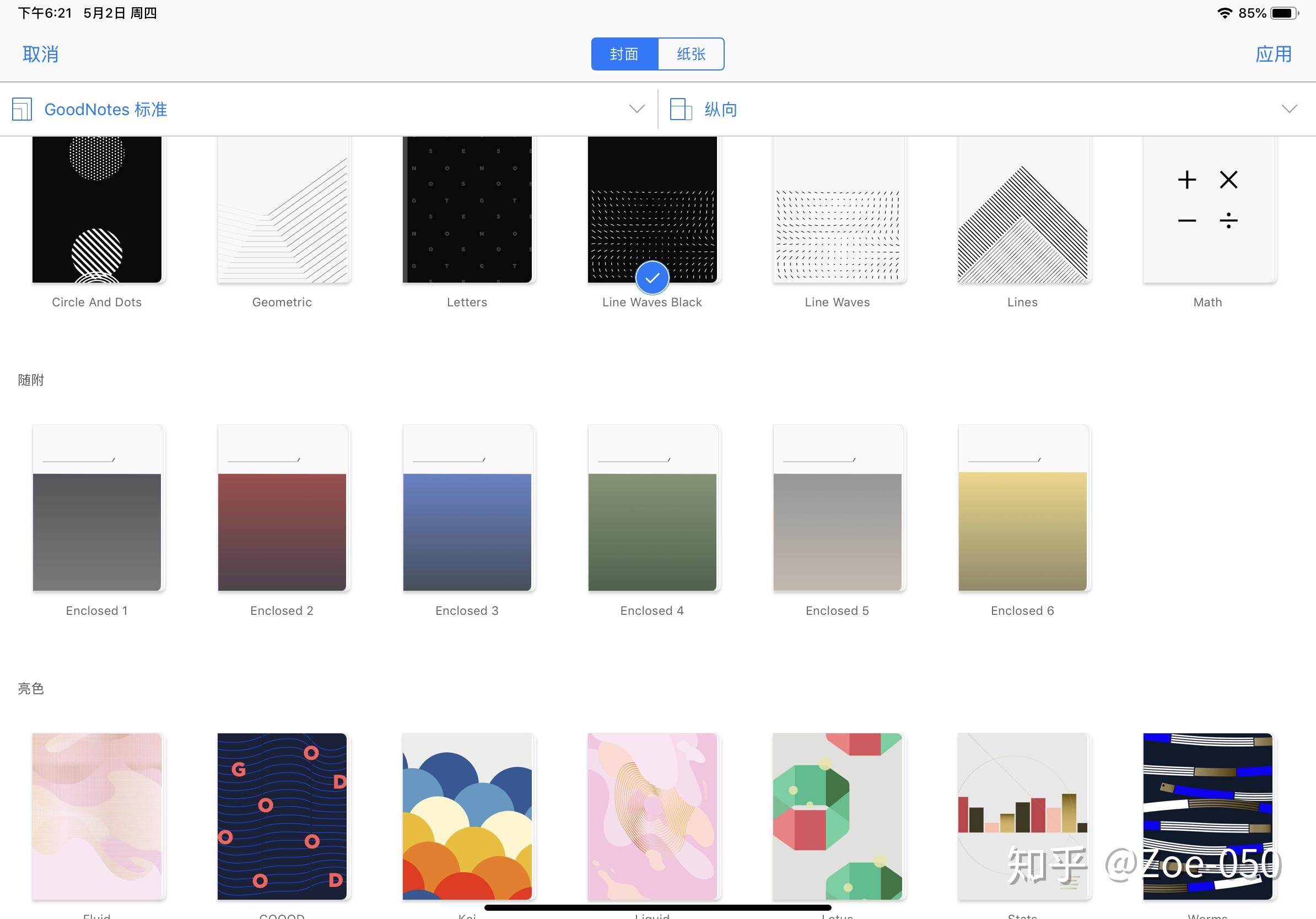Pick the Koi colorful circles cover
Image resolution: width=1316 pixels, height=919 pixels.
467,816
